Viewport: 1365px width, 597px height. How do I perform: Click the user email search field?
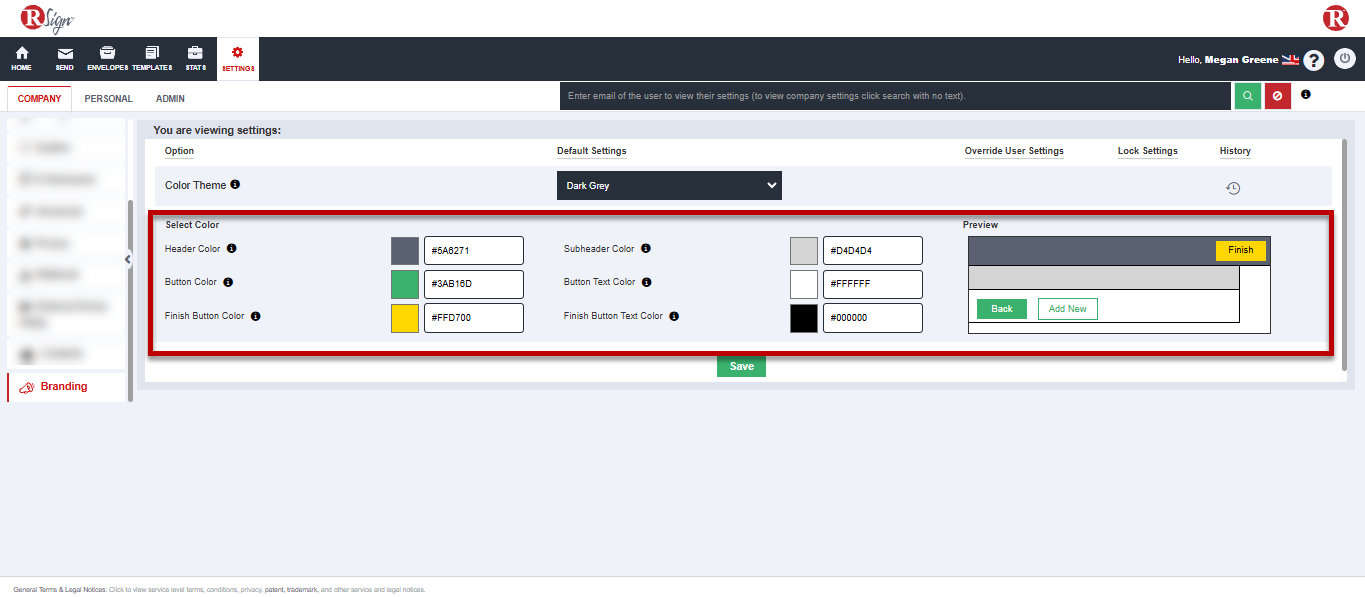(x=895, y=96)
